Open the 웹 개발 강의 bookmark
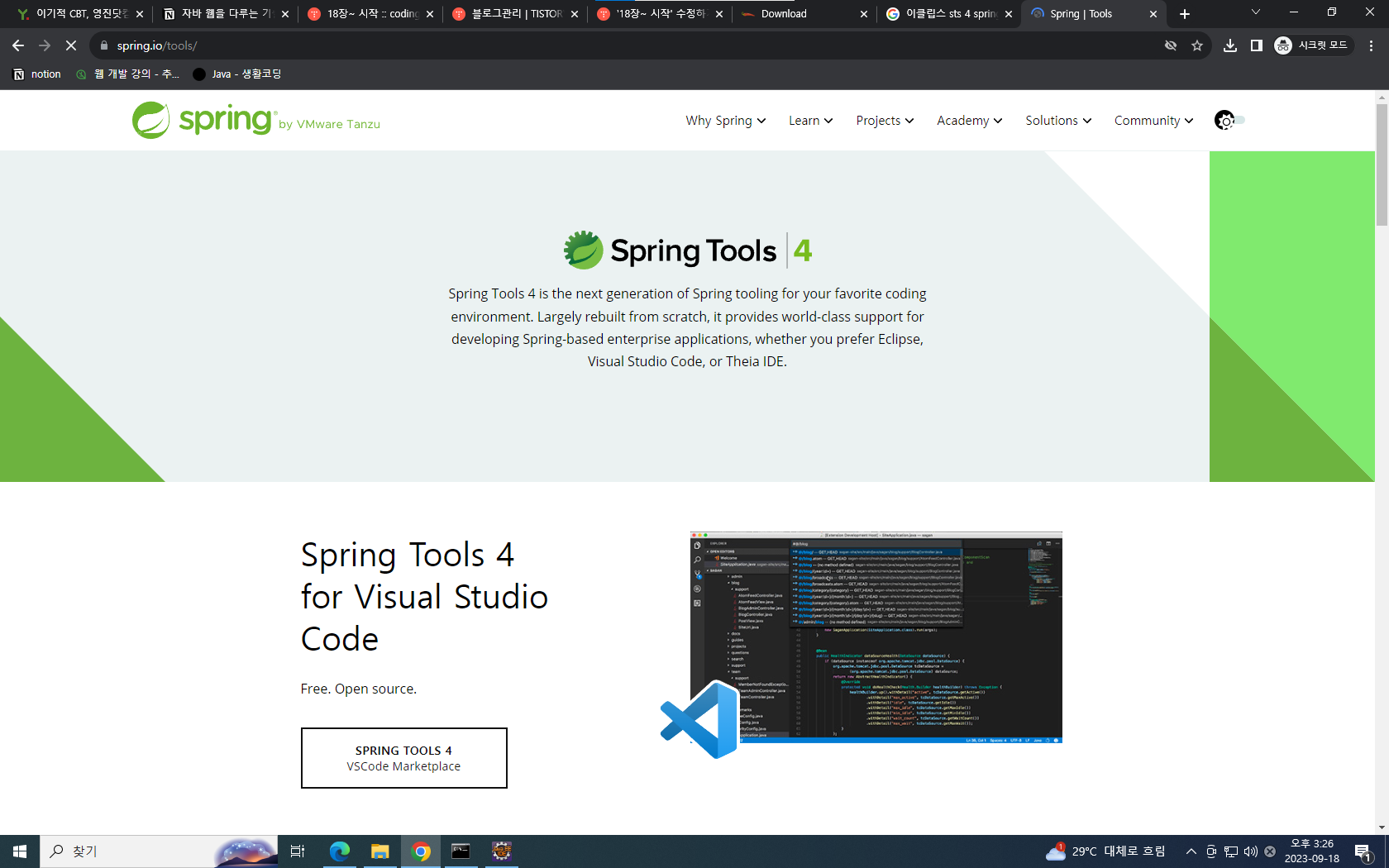The height and width of the screenshot is (868, 1389). pyautogui.click(x=127, y=74)
